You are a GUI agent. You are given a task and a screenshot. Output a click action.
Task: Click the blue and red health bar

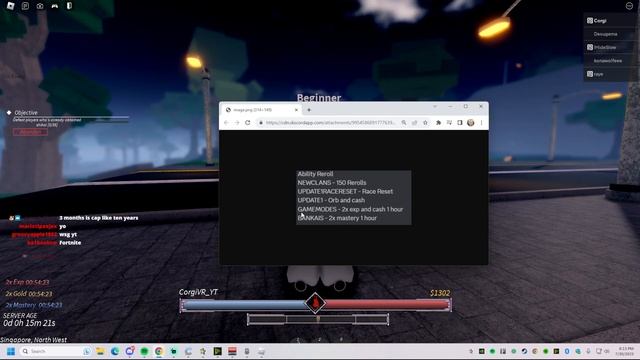pos(316,304)
